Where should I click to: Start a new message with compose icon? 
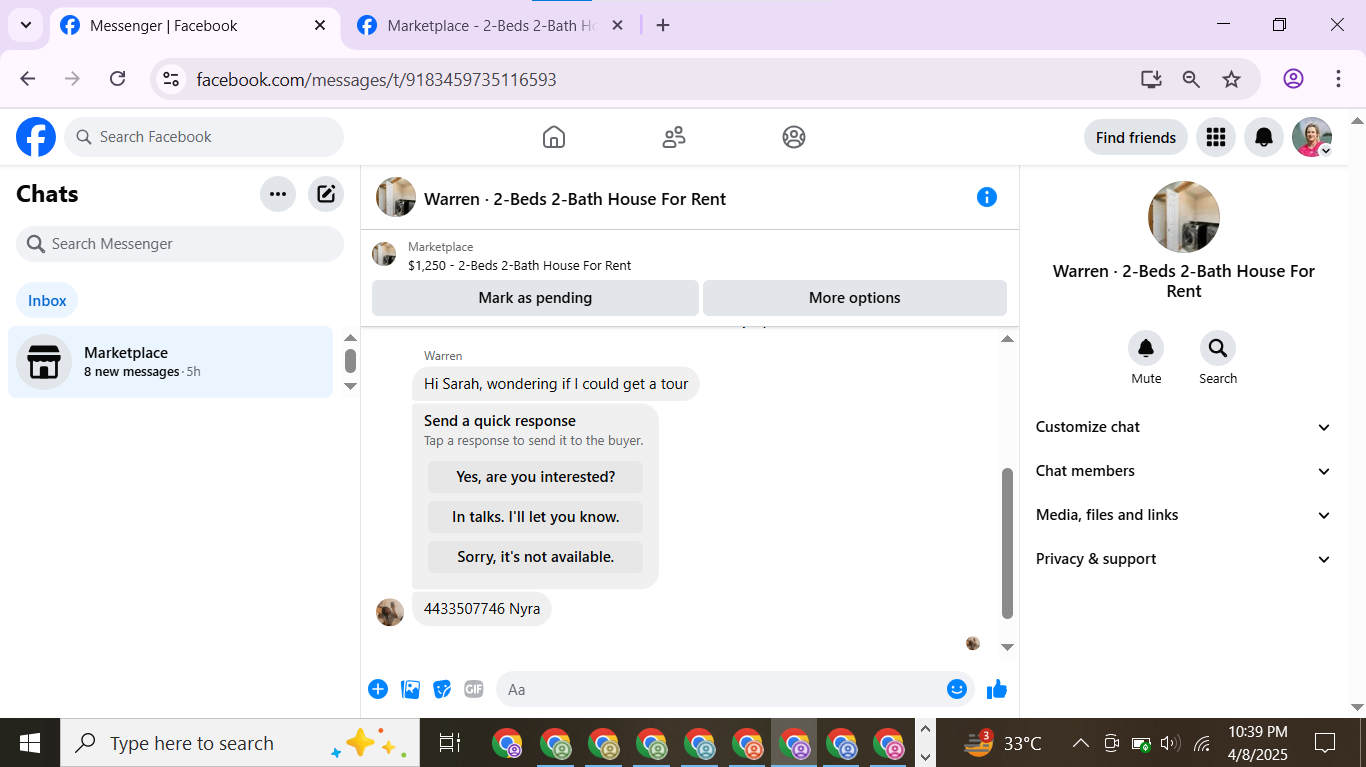326,194
